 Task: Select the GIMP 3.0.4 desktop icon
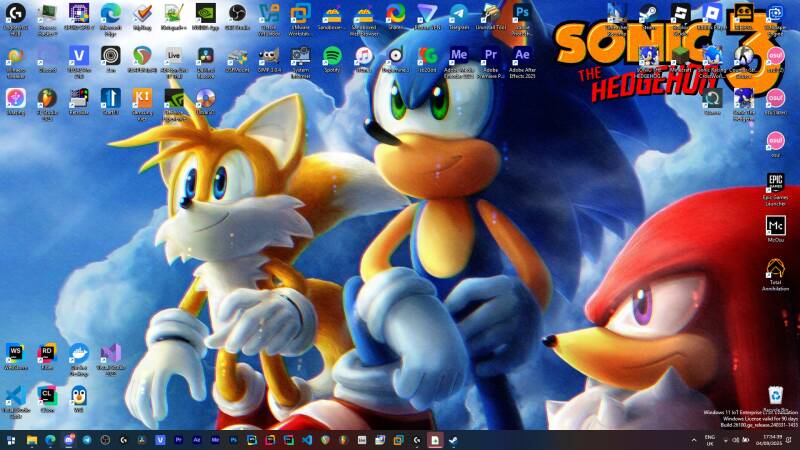tap(268, 56)
